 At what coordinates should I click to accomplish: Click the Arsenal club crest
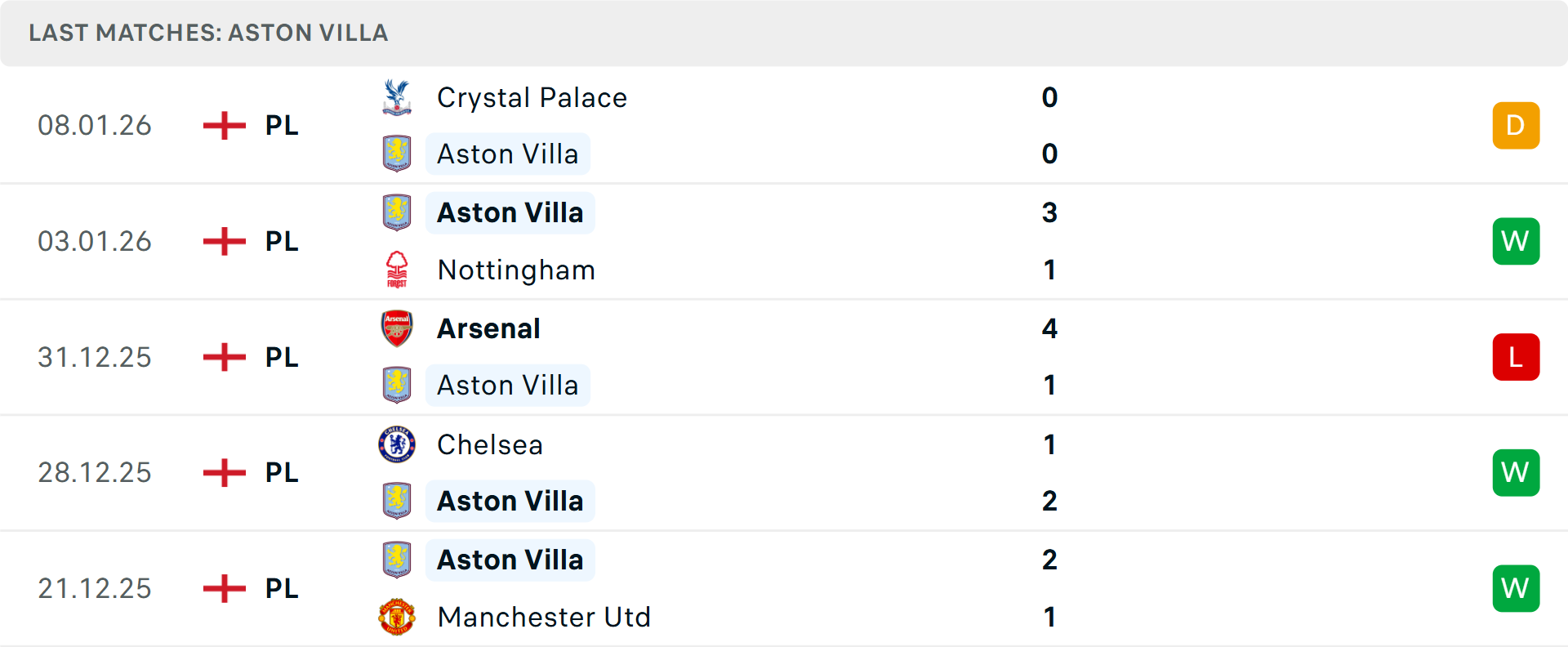397,328
